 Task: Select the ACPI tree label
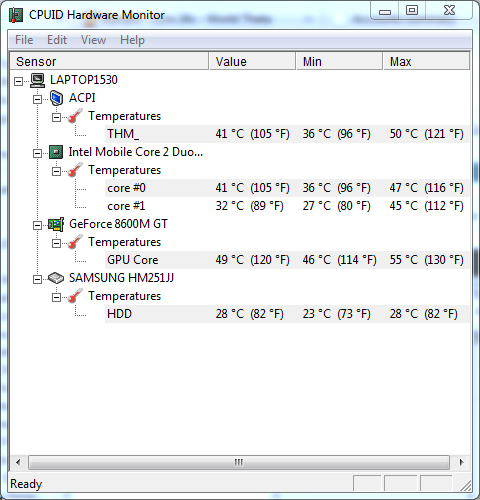(x=82, y=98)
